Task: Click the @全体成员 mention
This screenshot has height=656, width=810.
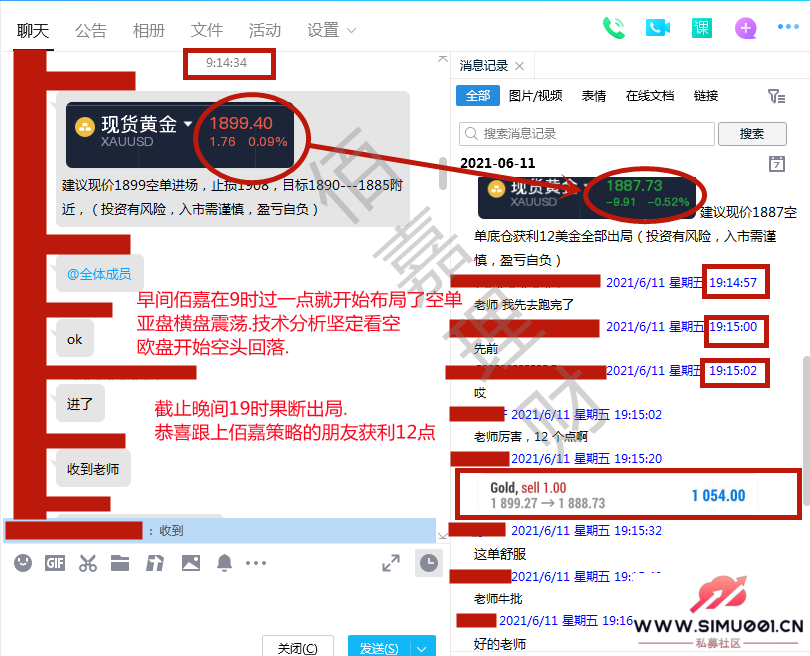Action: [x=99, y=274]
